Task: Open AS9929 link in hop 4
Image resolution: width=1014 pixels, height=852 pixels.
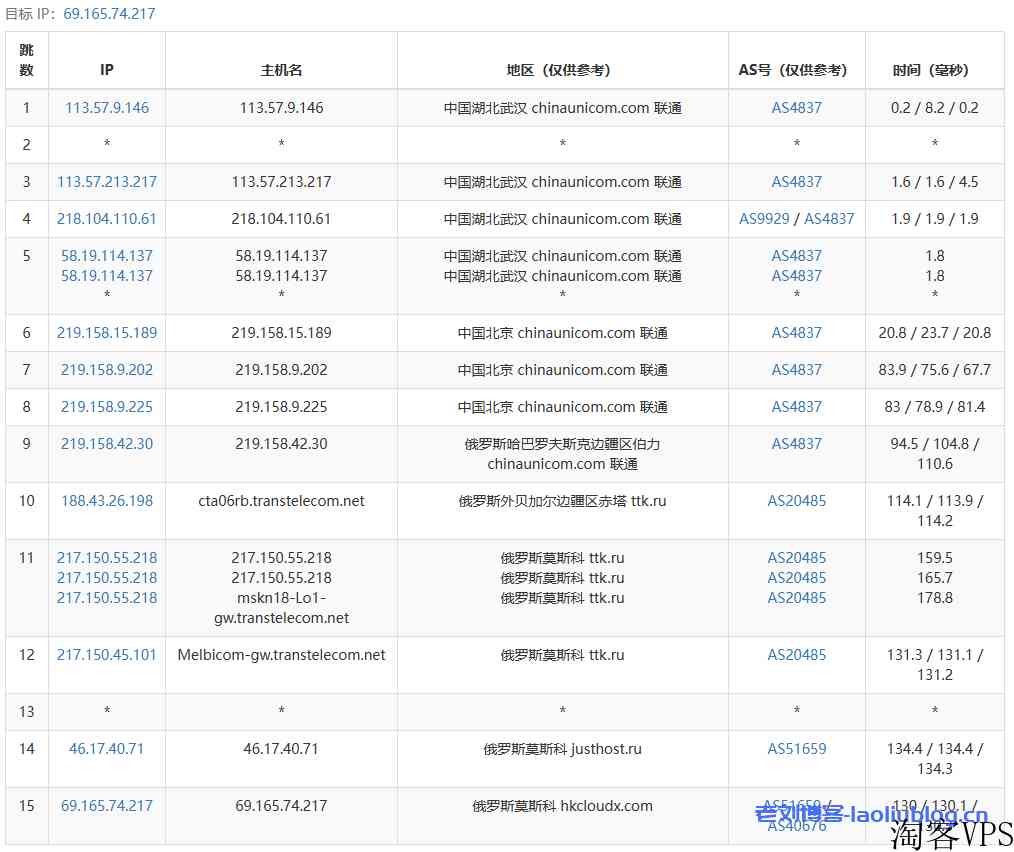Action: (x=764, y=219)
